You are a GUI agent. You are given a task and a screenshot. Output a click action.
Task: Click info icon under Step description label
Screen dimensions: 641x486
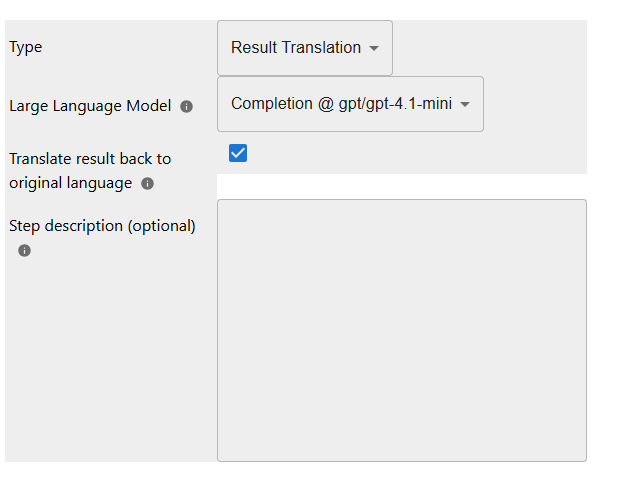[x=24, y=251]
